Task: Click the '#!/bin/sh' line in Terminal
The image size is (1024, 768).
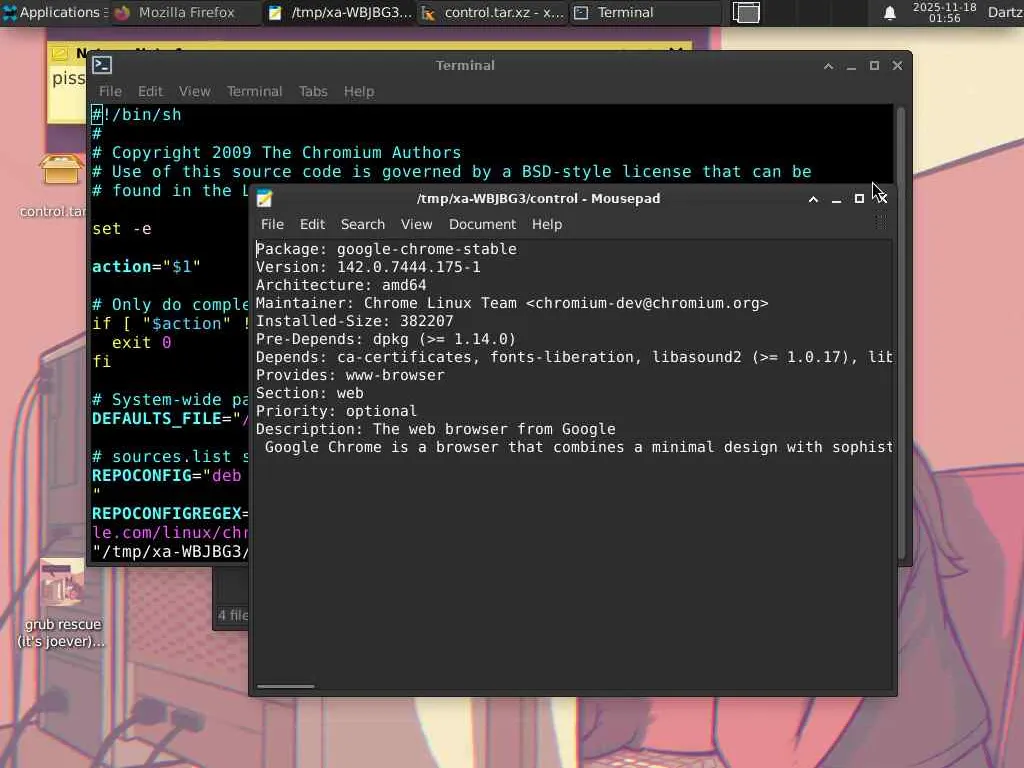Action: pos(136,115)
